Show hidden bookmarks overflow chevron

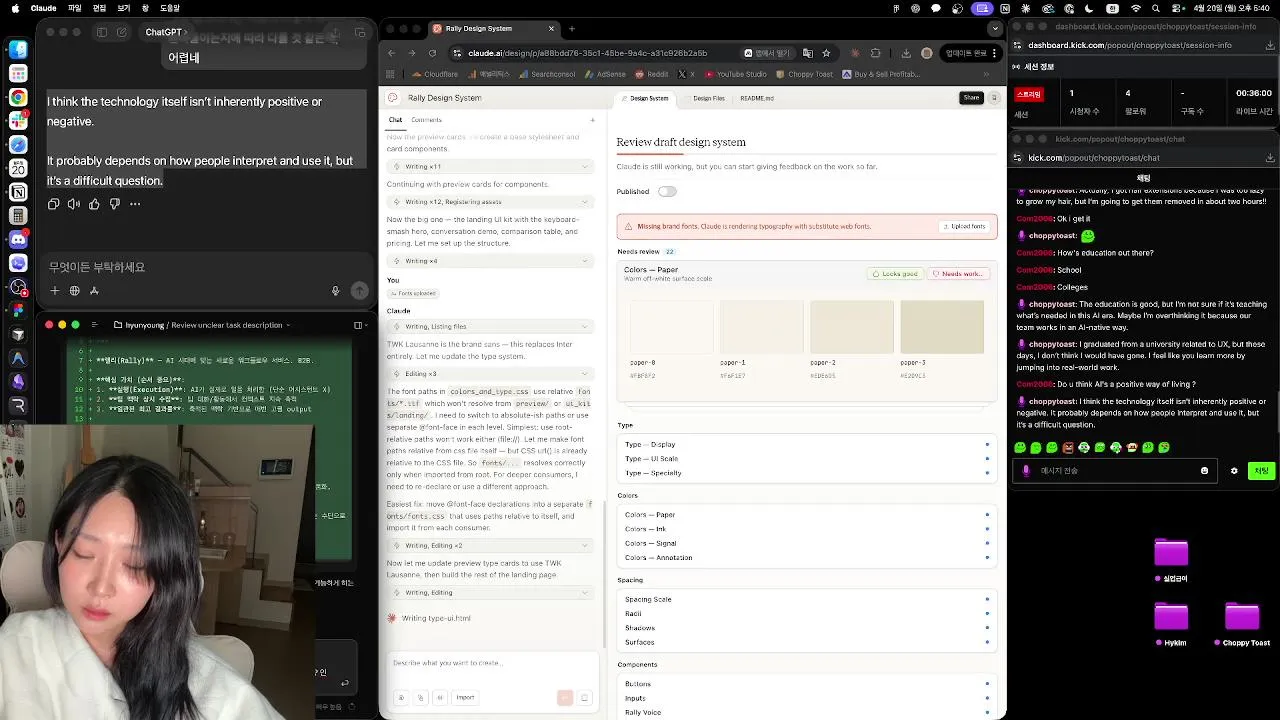[986, 74]
